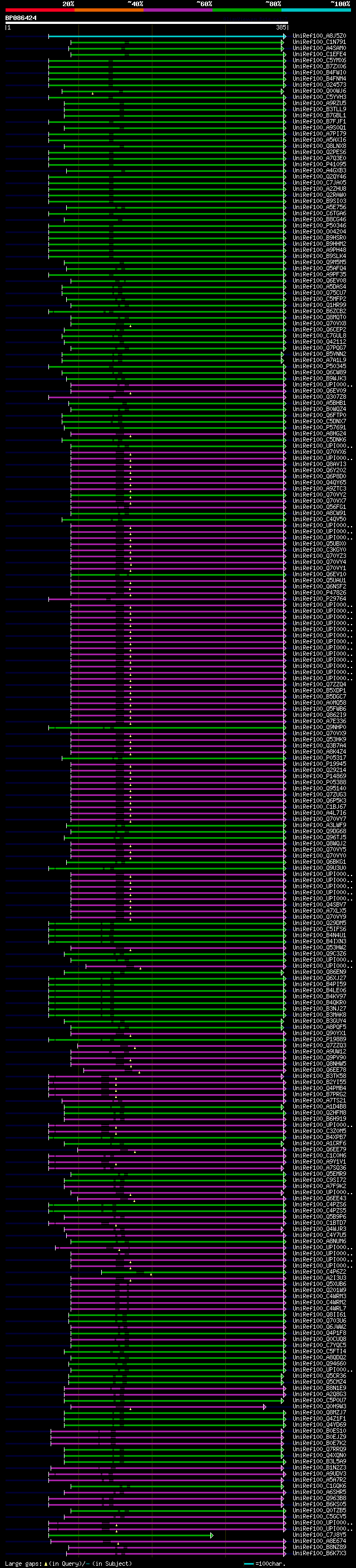
Task: Select the UniRef100_C7J8Y5 label
Action: coord(319,1534)
